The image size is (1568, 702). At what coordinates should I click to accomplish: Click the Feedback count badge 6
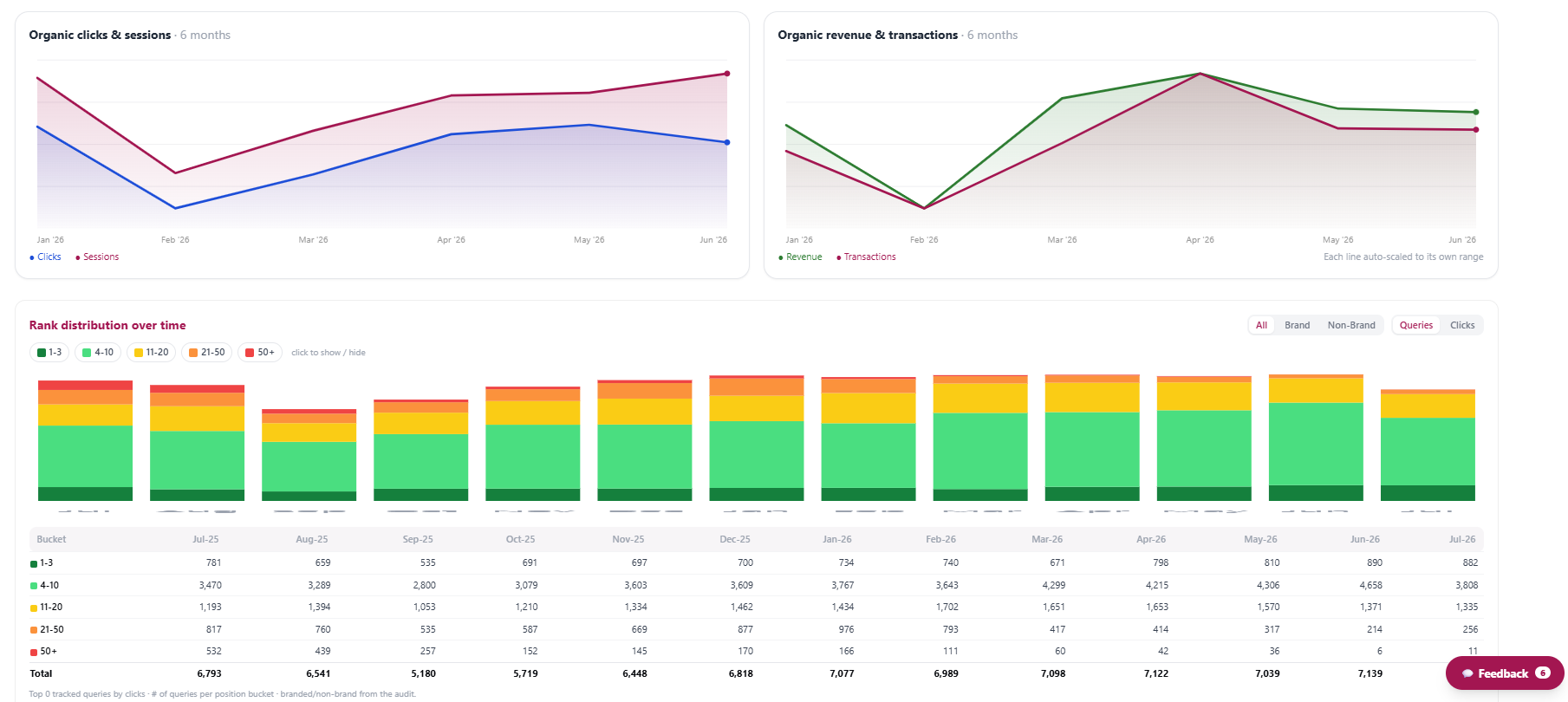1543,673
